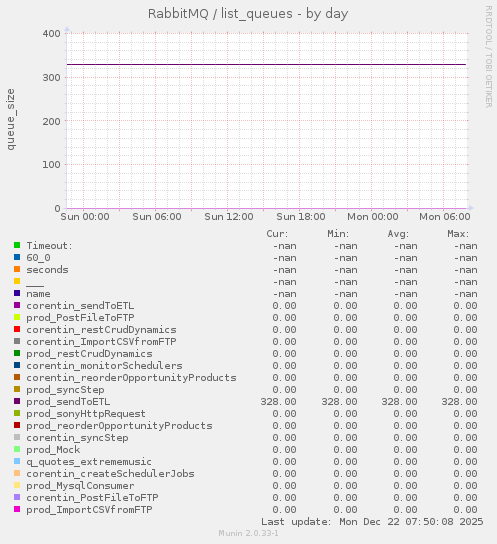Image resolution: width=497 pixels, height=544 pixels.
Task: Select the 'q_quotes_extrememusic' legend entry
Action: click(89, 461)
